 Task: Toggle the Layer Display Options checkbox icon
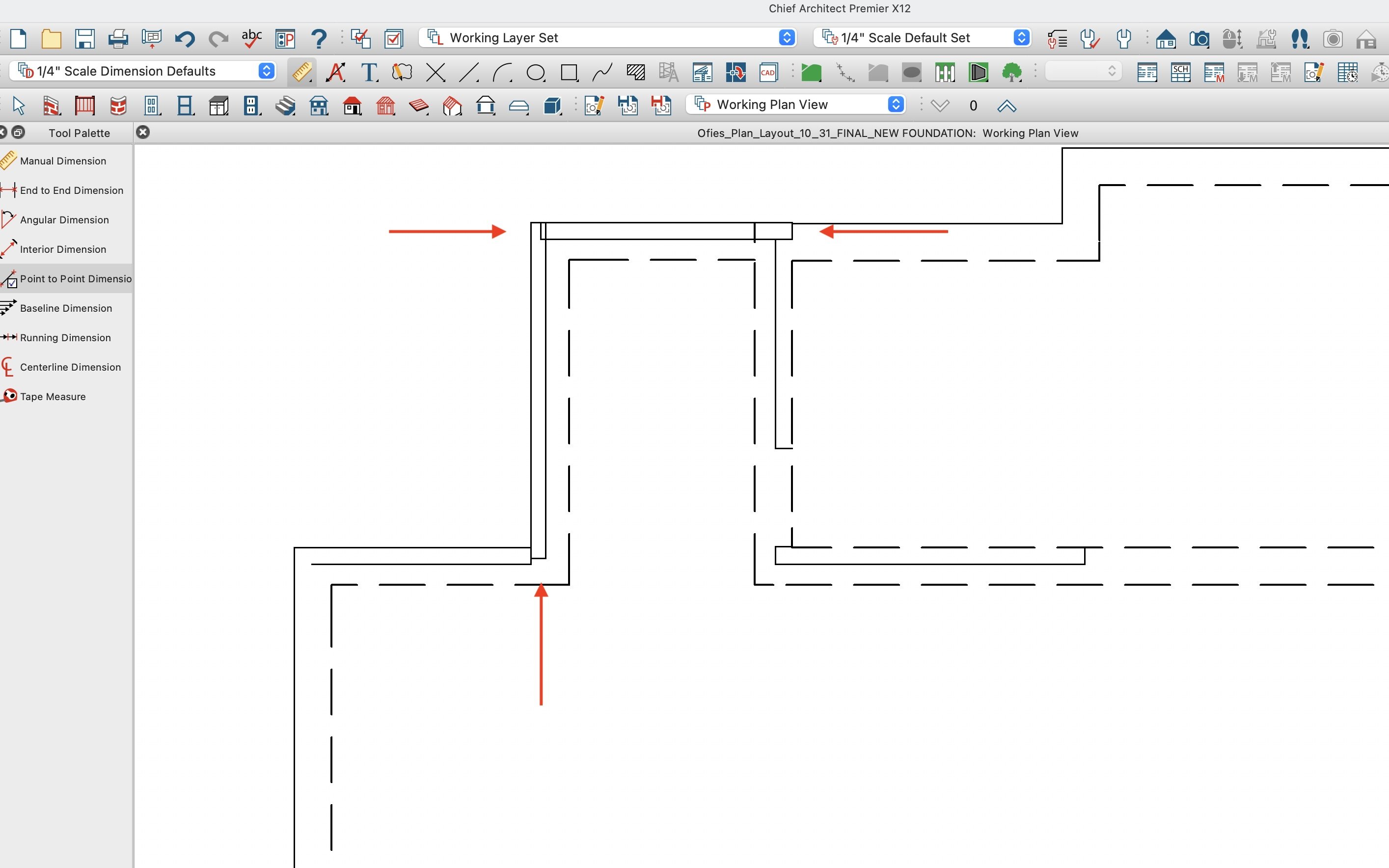(x=360, y=39)
